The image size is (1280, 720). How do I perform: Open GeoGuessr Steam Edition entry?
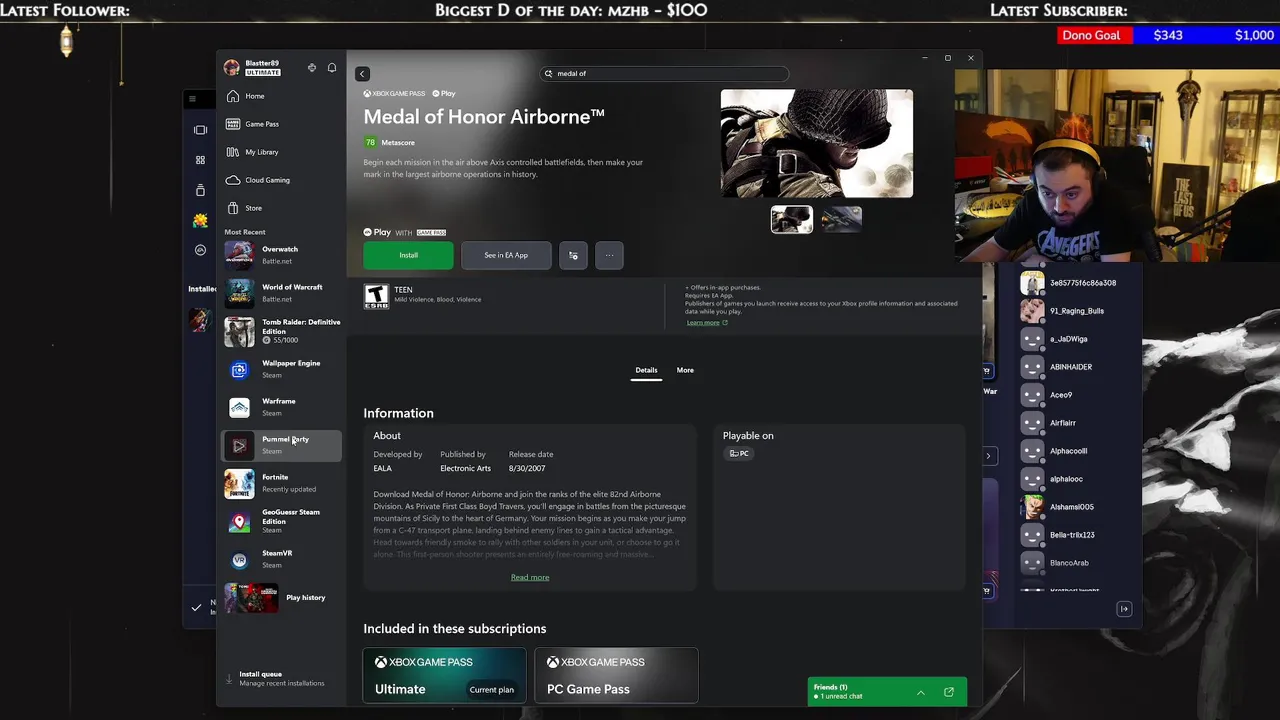coord(281,521)
